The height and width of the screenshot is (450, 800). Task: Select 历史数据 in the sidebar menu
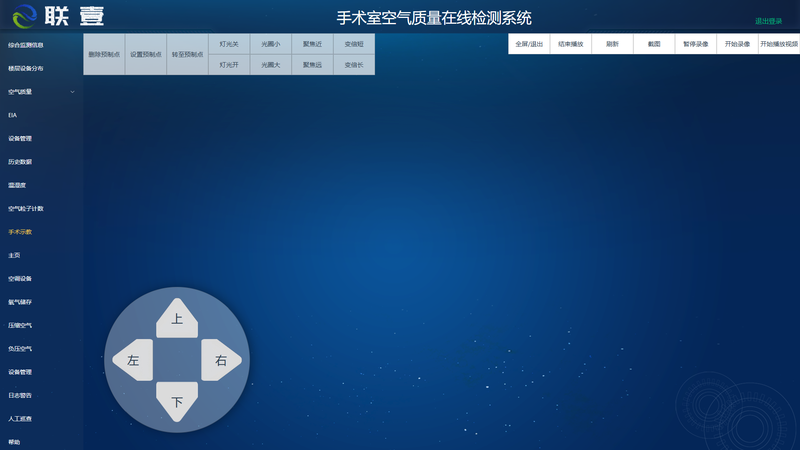coord(21,162)
